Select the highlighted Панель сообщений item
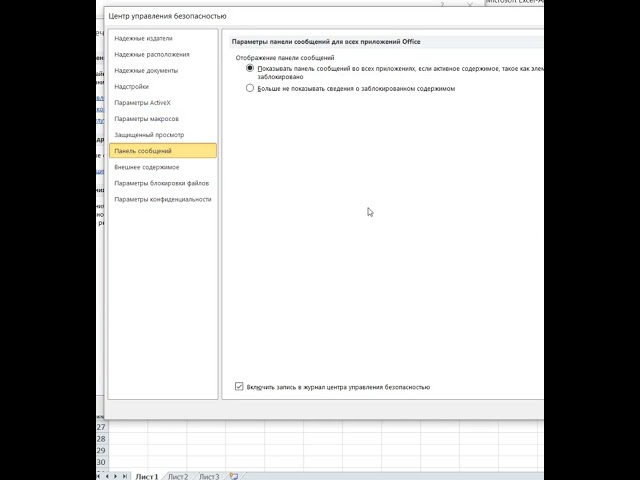Viewport: 640px width, 480px height. [x=163, y=151]
